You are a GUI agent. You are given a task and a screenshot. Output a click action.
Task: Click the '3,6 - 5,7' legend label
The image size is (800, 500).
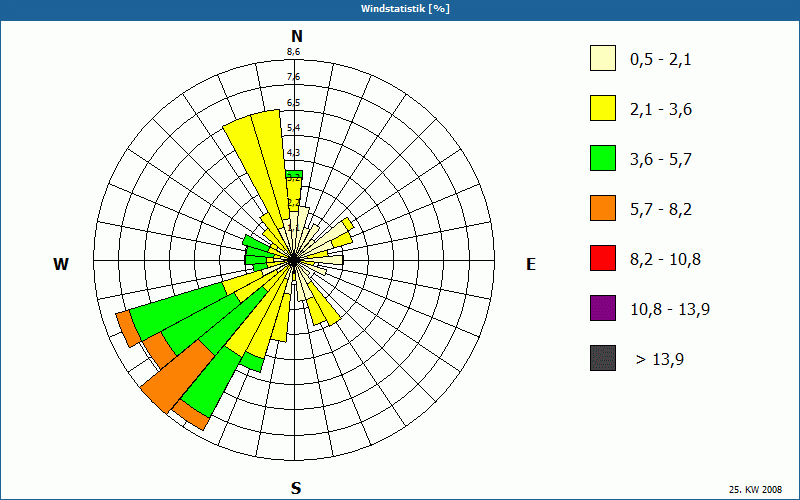pos(661,160)
